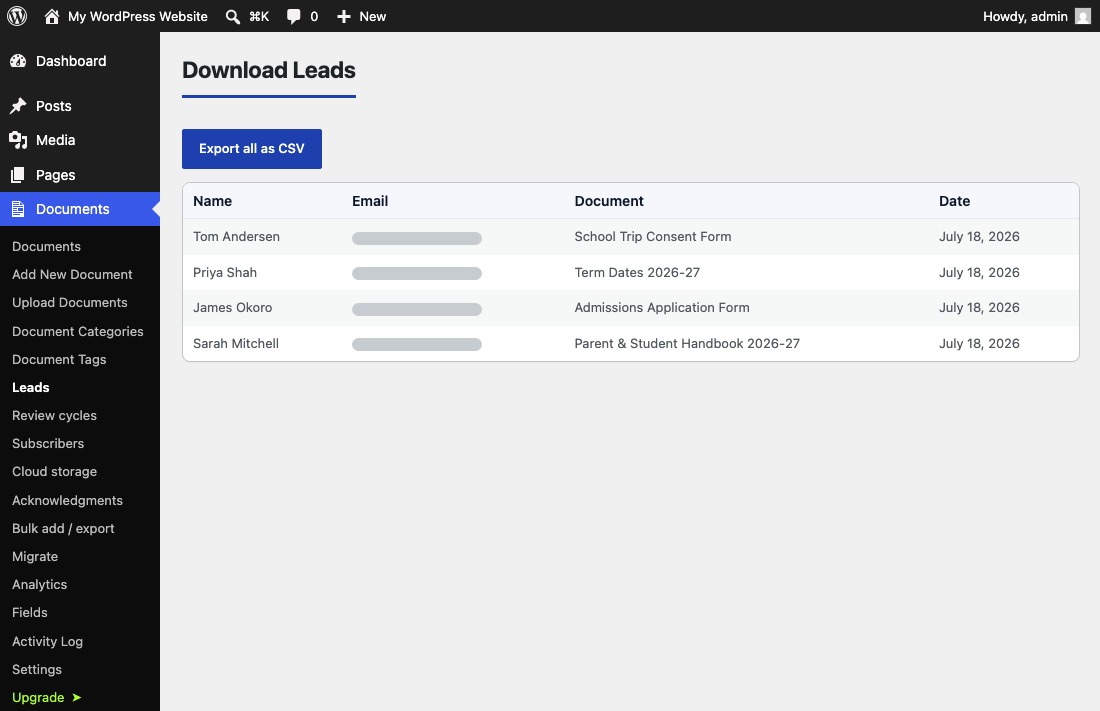1100x711 pixels.
Task: Click the date in James Okoro row
Action: click(979, 307)
